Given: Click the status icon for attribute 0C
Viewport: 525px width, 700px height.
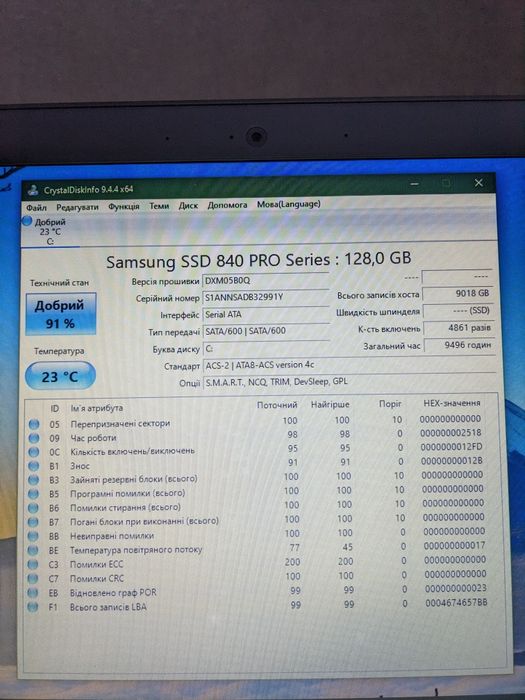Looking at the screenshot, I should tap(33, 452).
